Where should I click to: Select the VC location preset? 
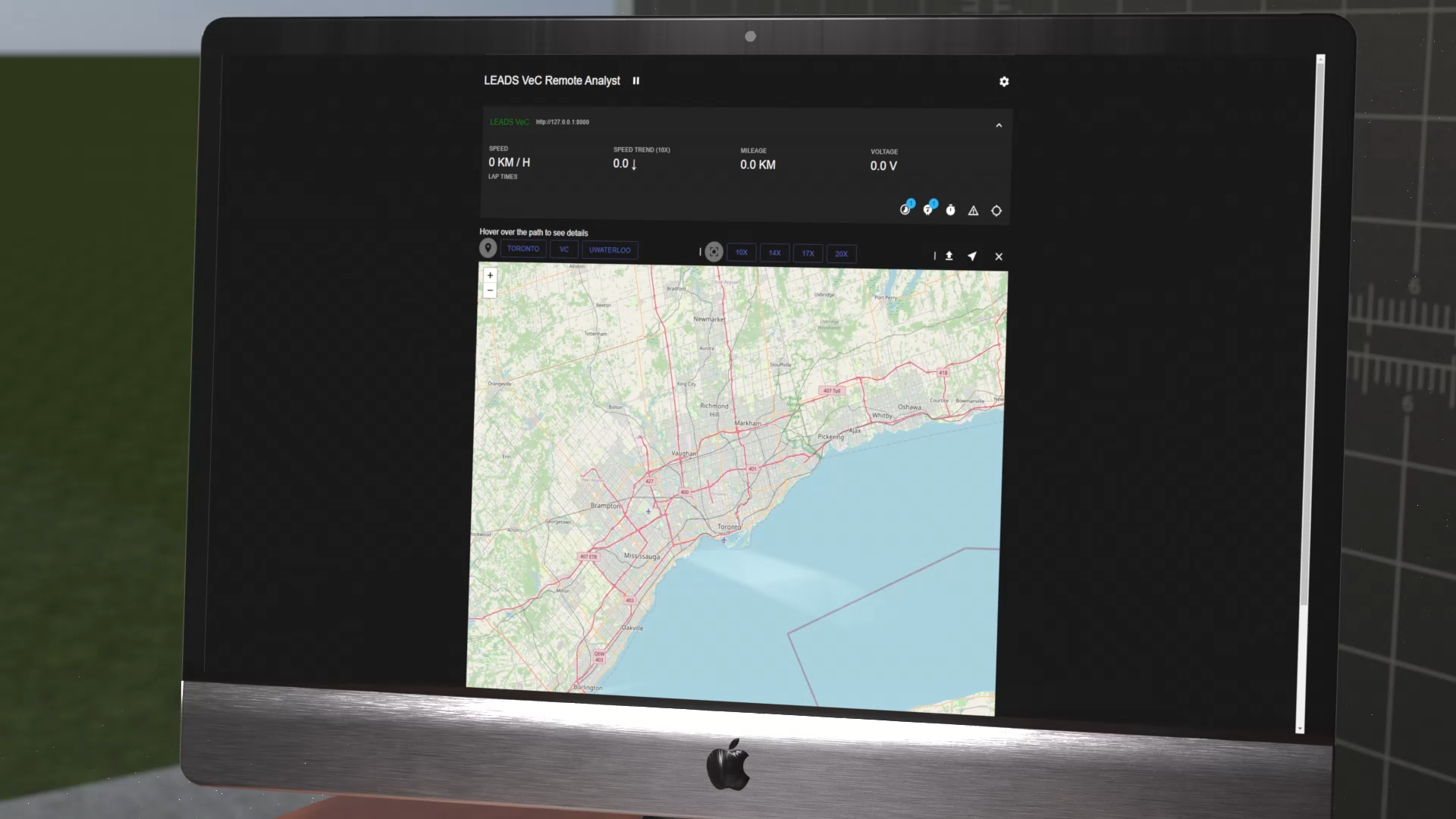563,249
